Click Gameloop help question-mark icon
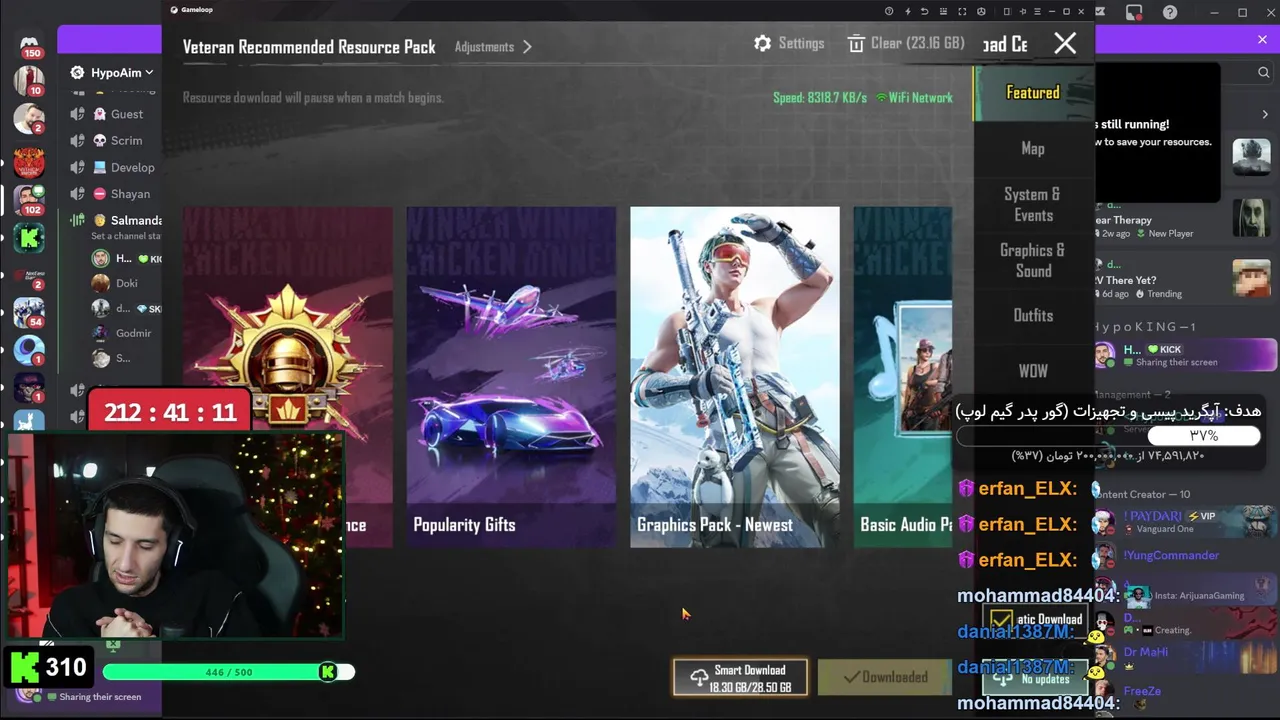Image resolution: width=1280 pixels, height=720 pixels. 889,11
